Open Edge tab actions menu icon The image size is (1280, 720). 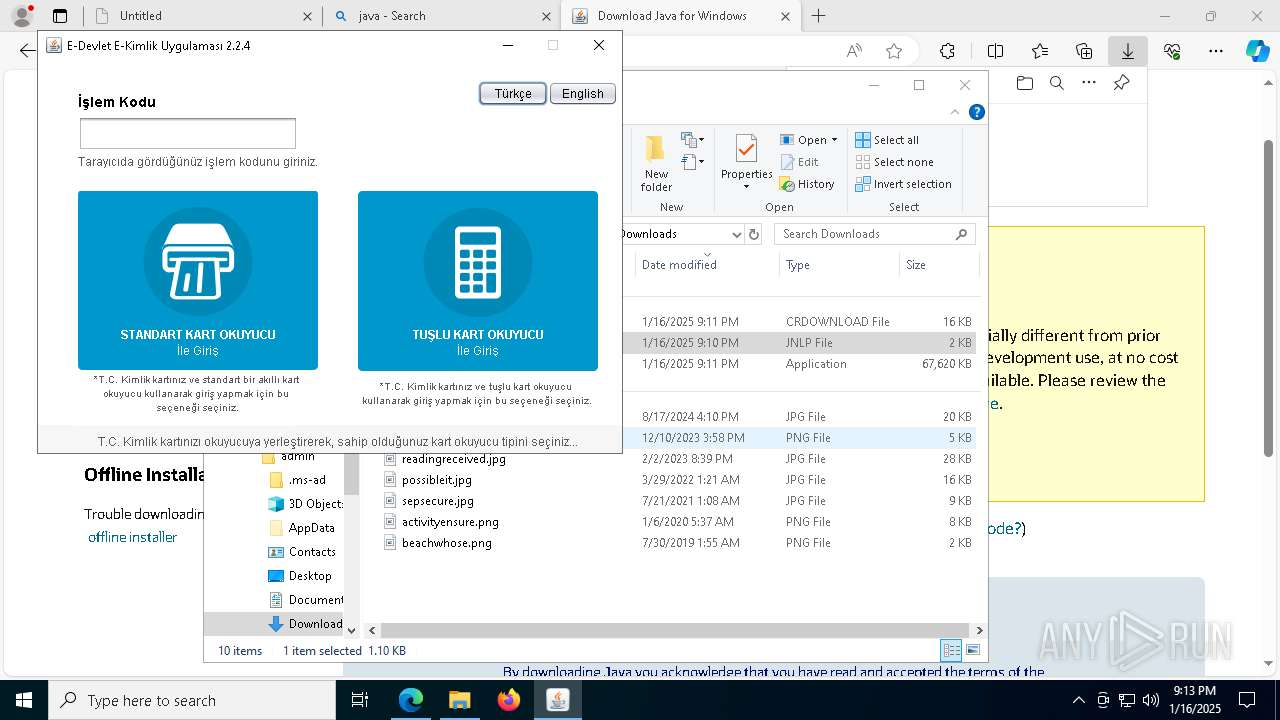point(60,16)
